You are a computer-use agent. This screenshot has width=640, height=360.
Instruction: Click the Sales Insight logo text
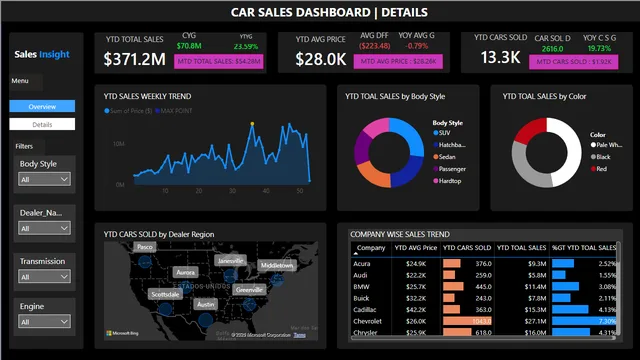click(x=42, y=54)
